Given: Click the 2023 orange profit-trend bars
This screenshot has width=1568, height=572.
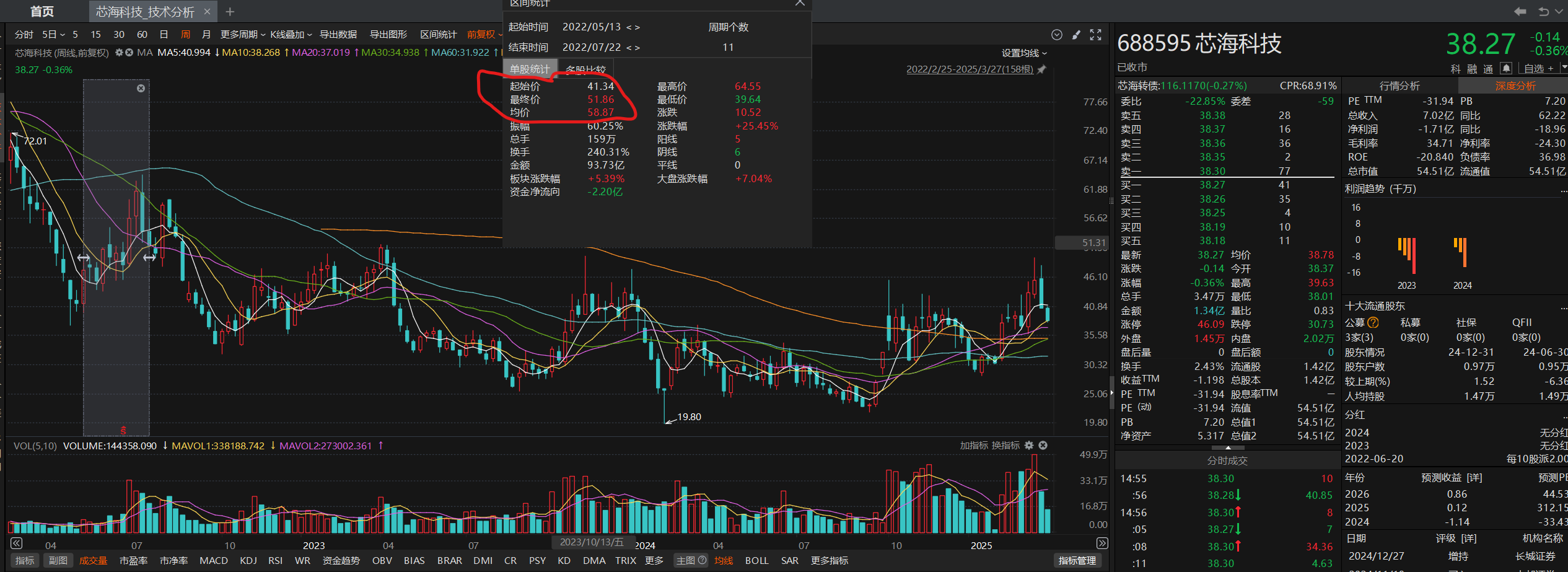Looking at the screenshot, I should pyautogui.click(x=1407, y=255).
